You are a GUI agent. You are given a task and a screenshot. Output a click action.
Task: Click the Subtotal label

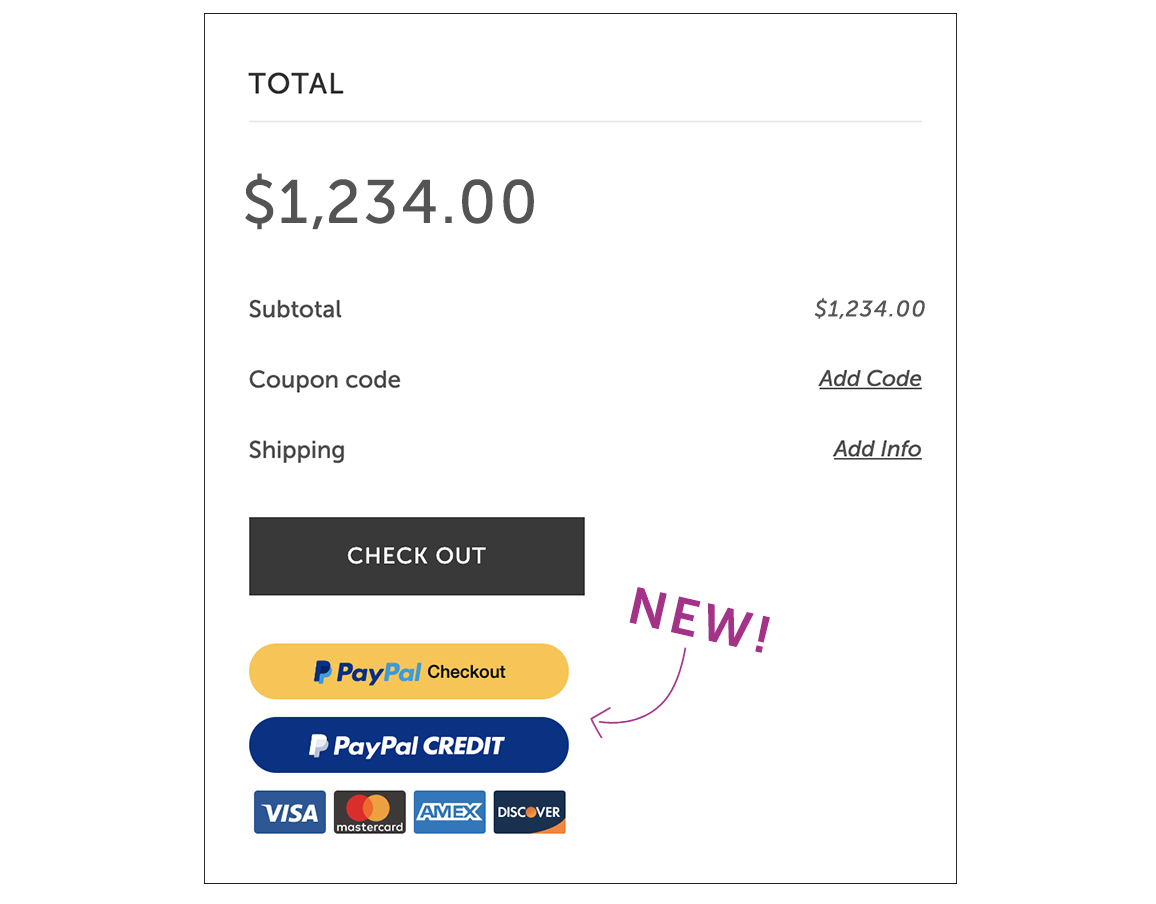295,309
